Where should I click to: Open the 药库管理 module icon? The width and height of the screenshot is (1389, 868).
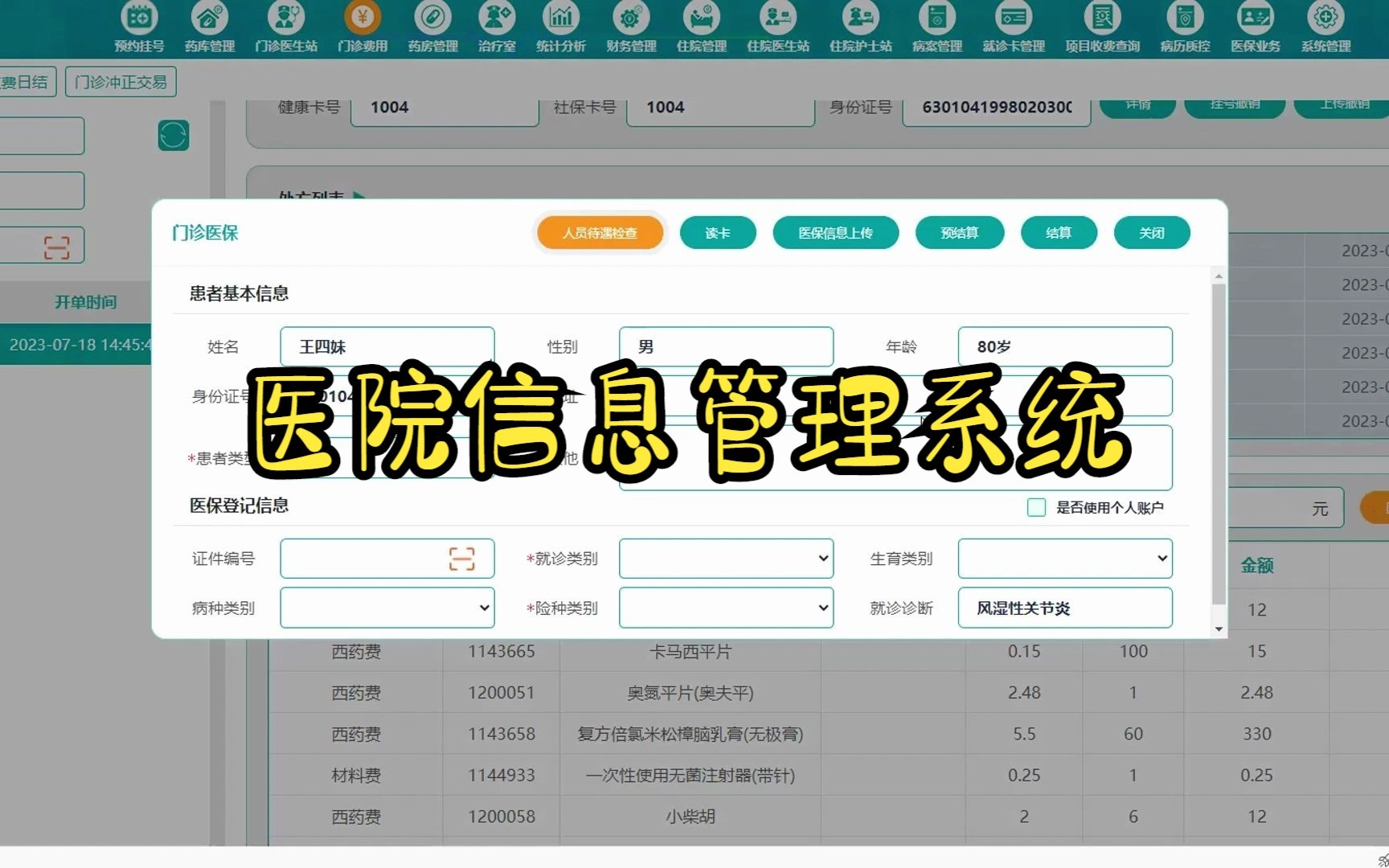pyautogui.click(x=209, y=18)
